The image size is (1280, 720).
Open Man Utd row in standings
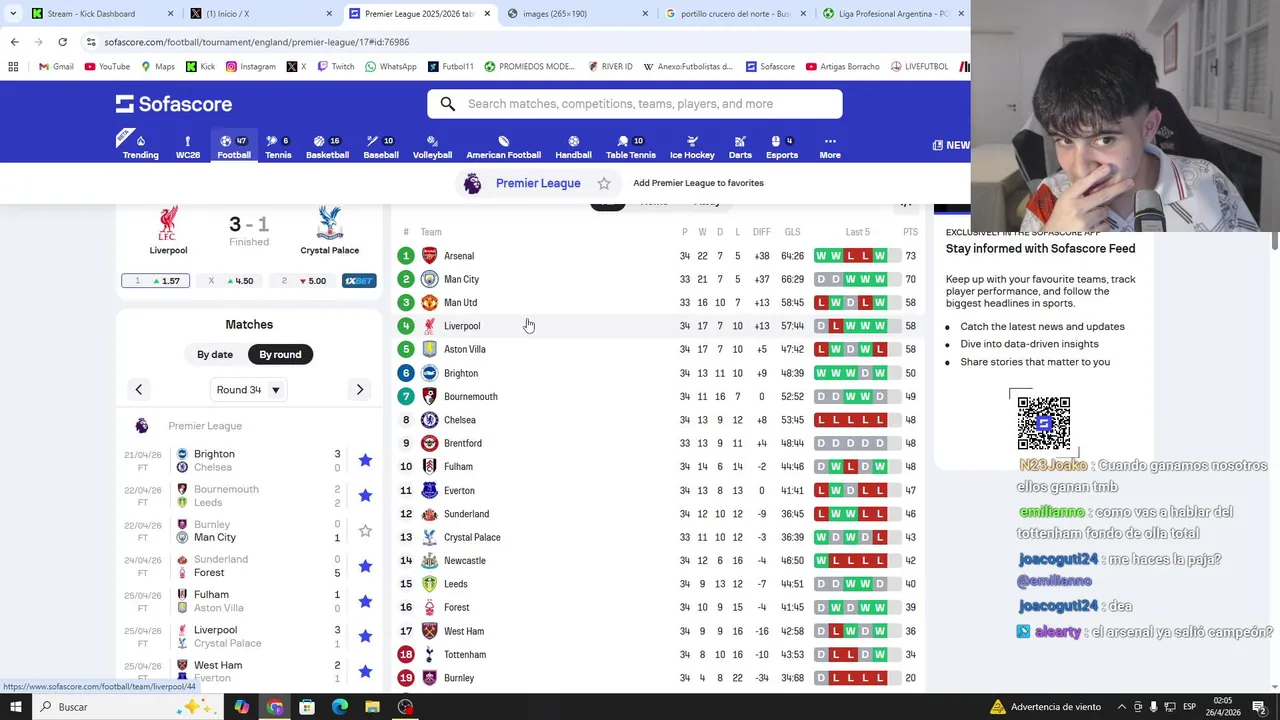click(x=658, y=302)
